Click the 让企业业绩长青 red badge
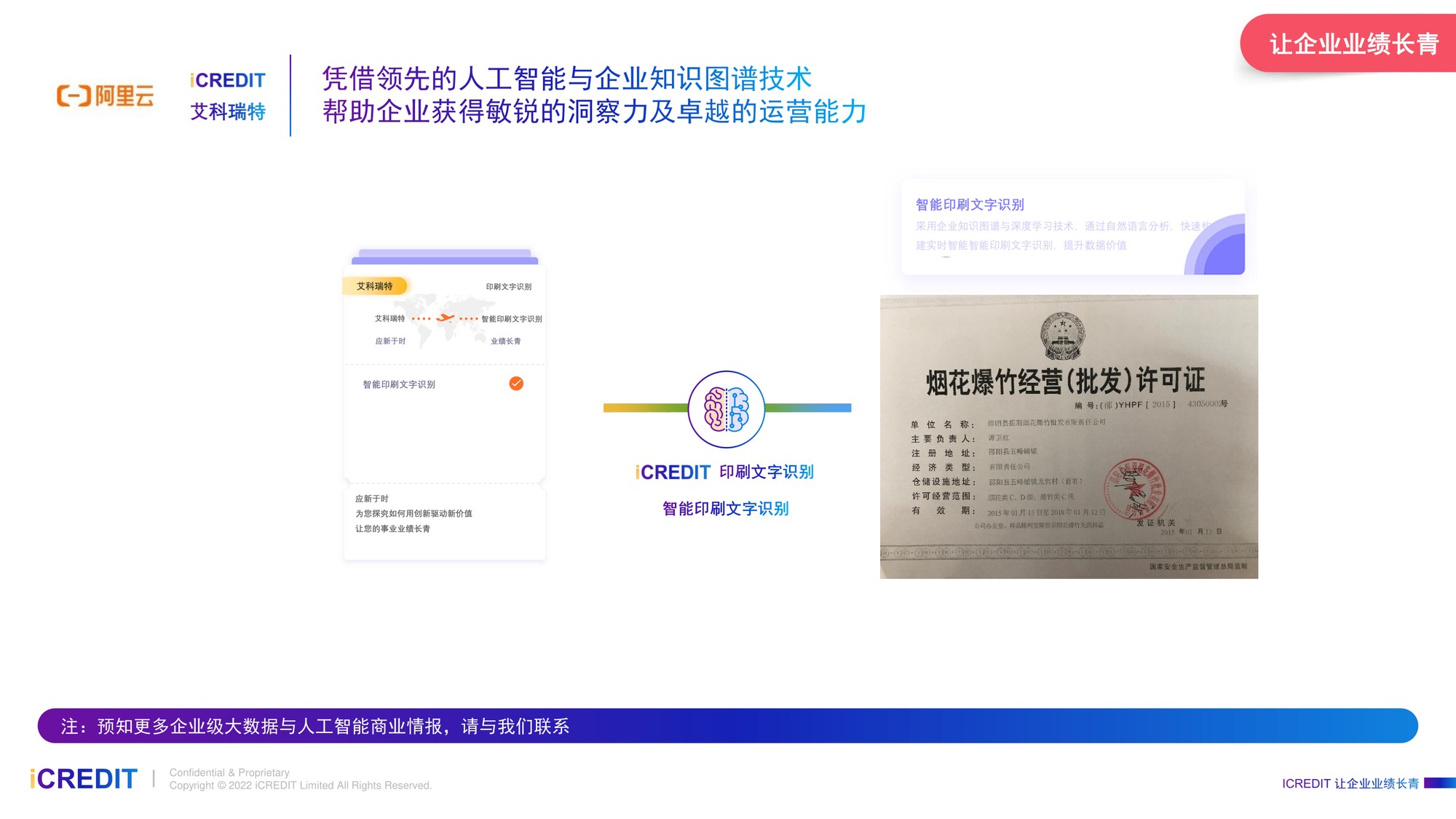The width and height of the screenshot is (1456, 819). click(1348, 44)
